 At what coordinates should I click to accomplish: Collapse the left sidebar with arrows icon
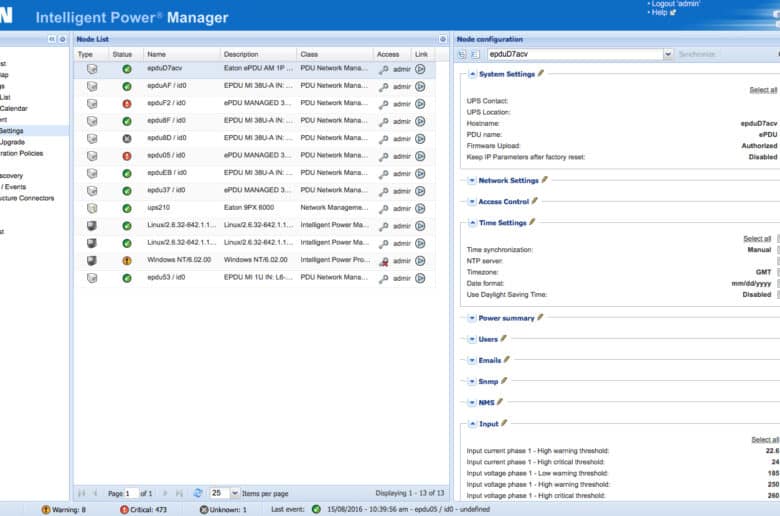(x=52, y=39)
